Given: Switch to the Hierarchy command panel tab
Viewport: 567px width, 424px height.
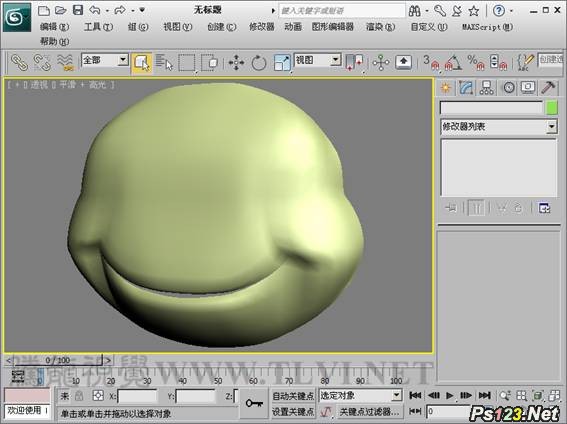Looking at the screenshot, I should (x=487, y=88).
